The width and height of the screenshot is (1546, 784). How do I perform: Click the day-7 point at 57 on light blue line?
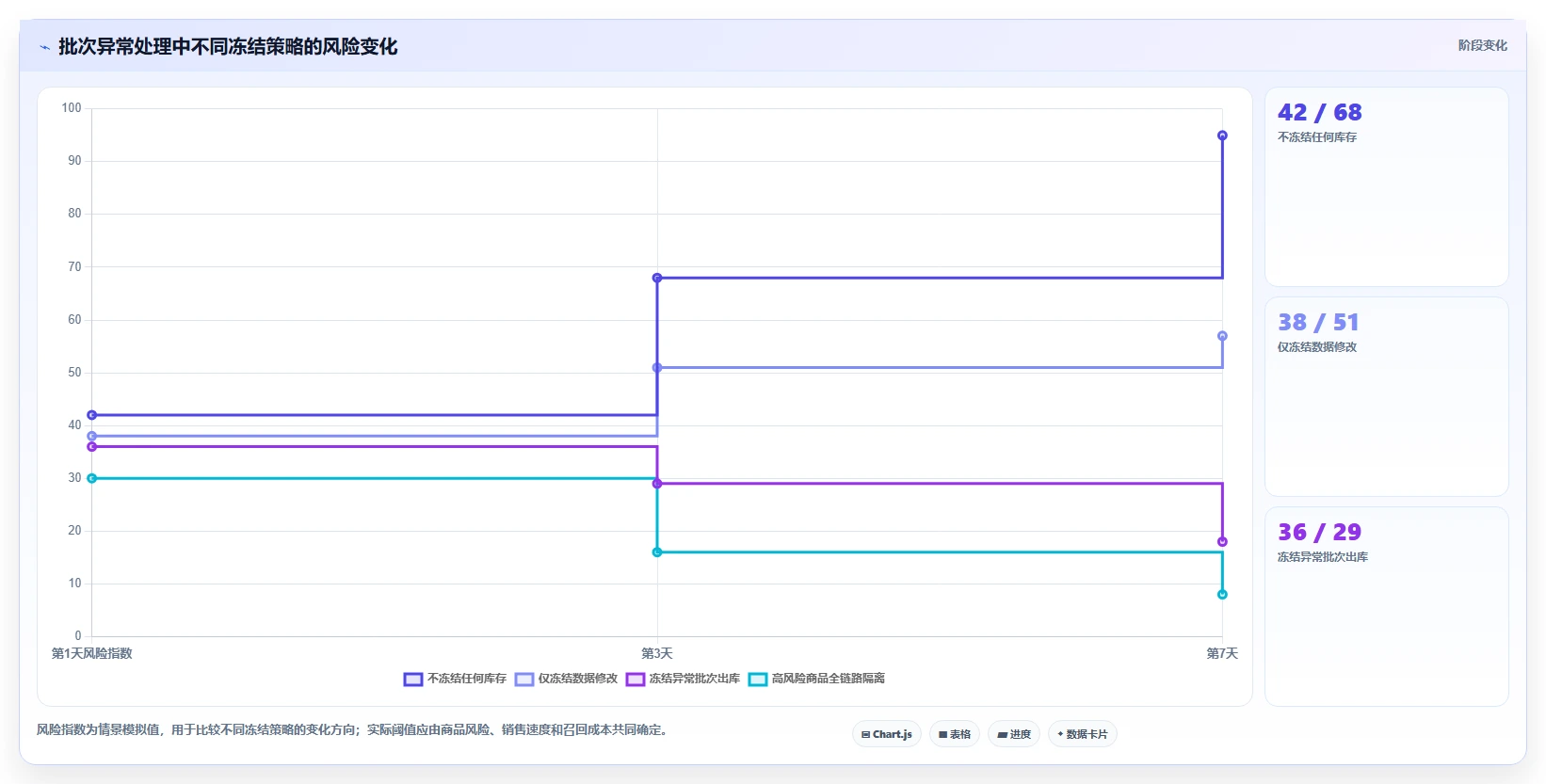[1222, 336]
